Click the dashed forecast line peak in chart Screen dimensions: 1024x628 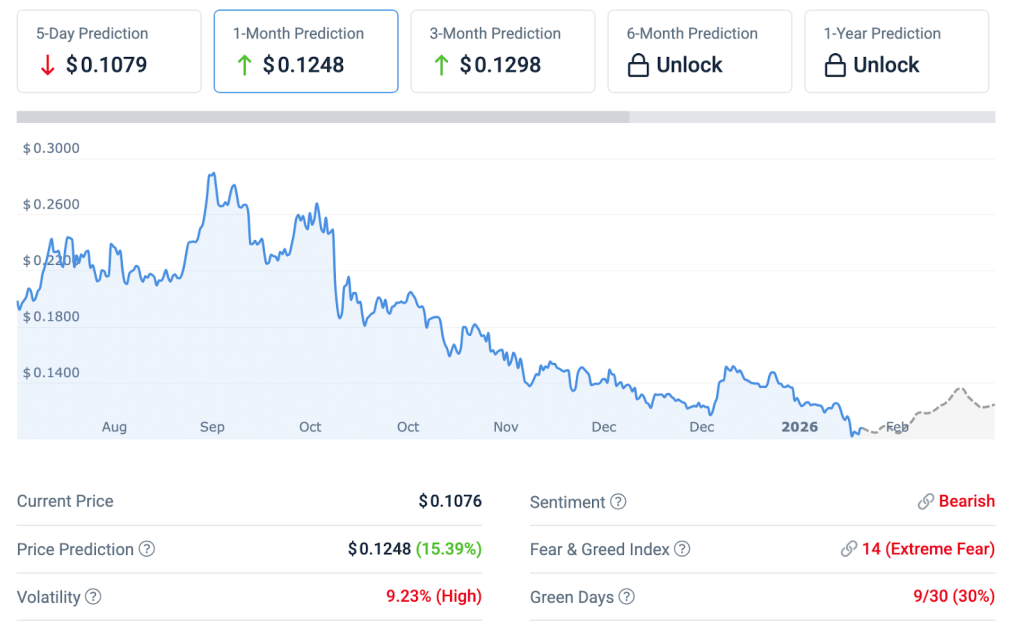tap(960, 389)
